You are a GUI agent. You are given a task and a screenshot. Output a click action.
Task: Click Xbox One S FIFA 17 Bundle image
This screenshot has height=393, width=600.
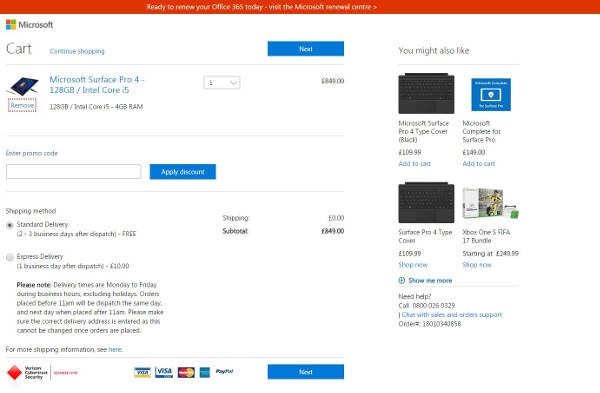[x=491, y=203]
